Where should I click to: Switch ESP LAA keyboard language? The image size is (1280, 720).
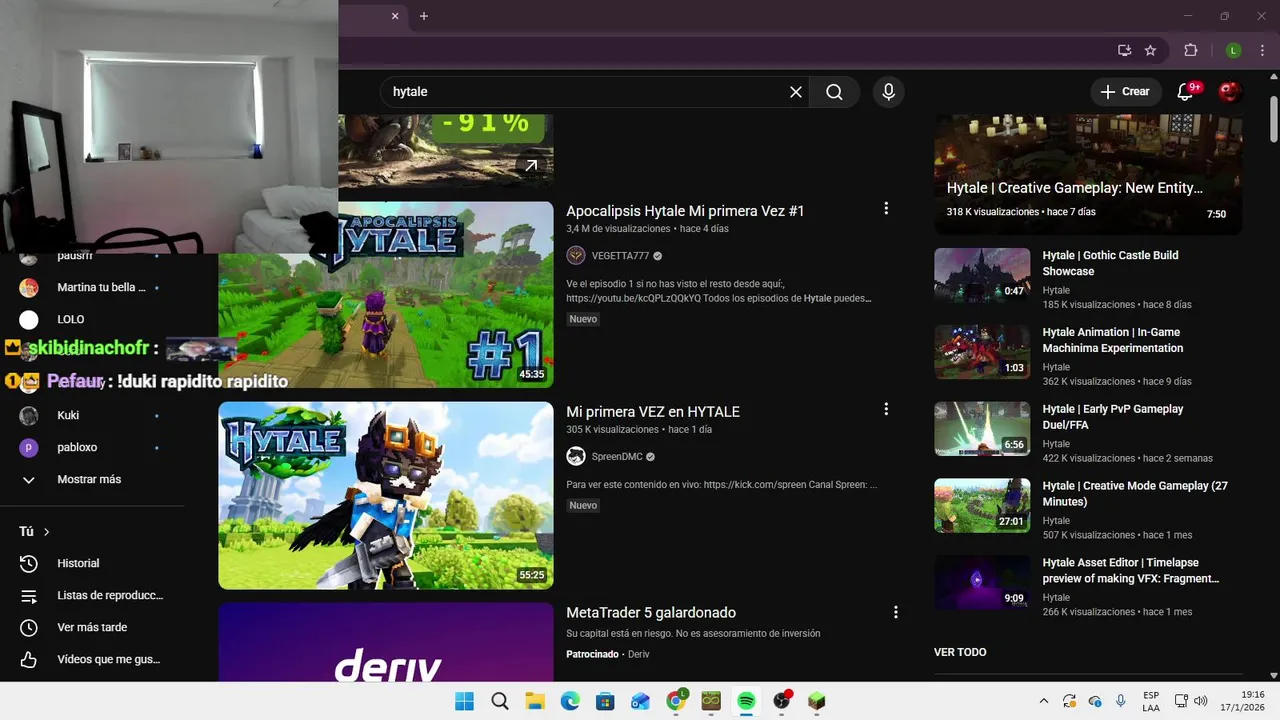tap(1151, 701)
